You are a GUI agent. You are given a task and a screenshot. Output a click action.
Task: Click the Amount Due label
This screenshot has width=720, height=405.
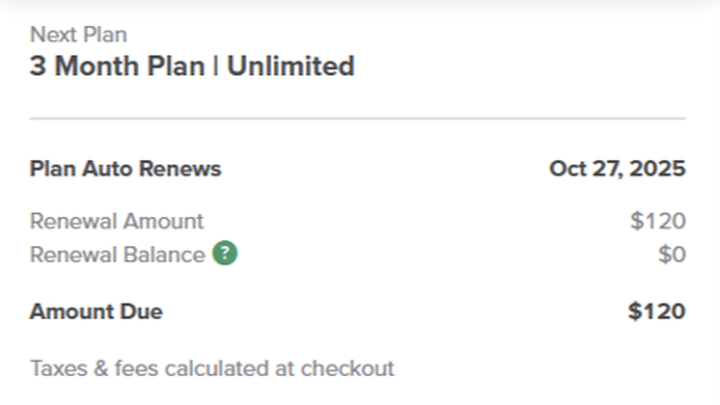coord(96,311)
